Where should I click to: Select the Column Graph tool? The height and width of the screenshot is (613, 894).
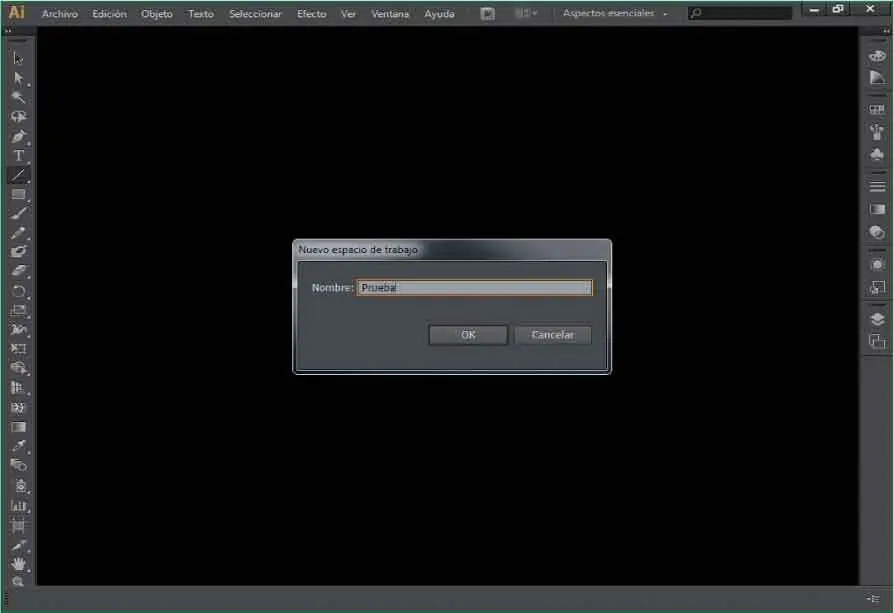(18, 505)
